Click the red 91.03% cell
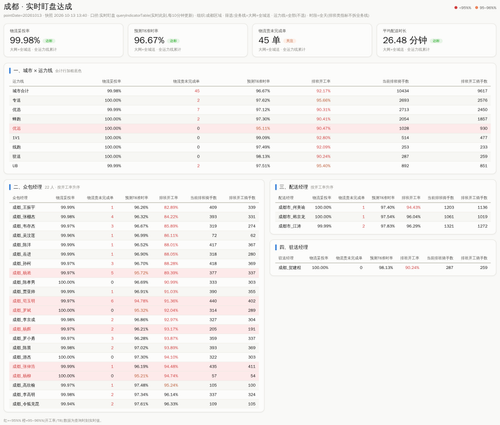This screenshot has width=500, height=425. point(171,291)
